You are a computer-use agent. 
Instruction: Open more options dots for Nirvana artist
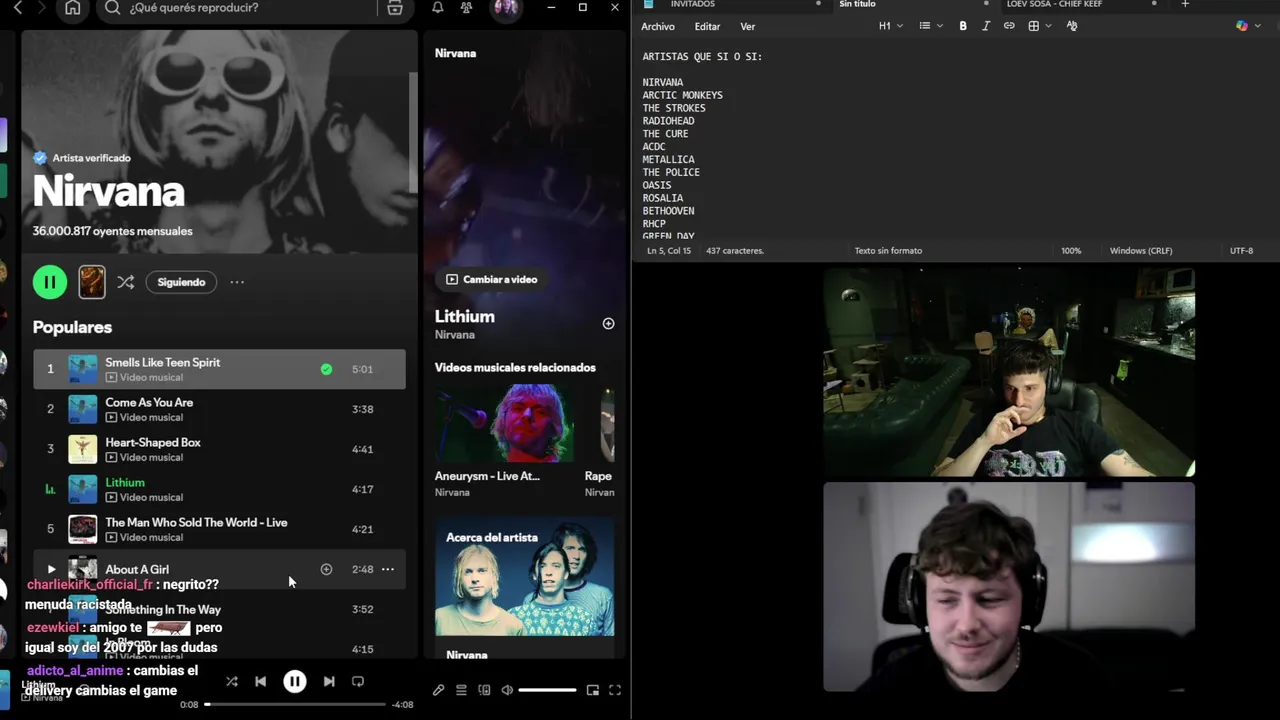[237, 282]
